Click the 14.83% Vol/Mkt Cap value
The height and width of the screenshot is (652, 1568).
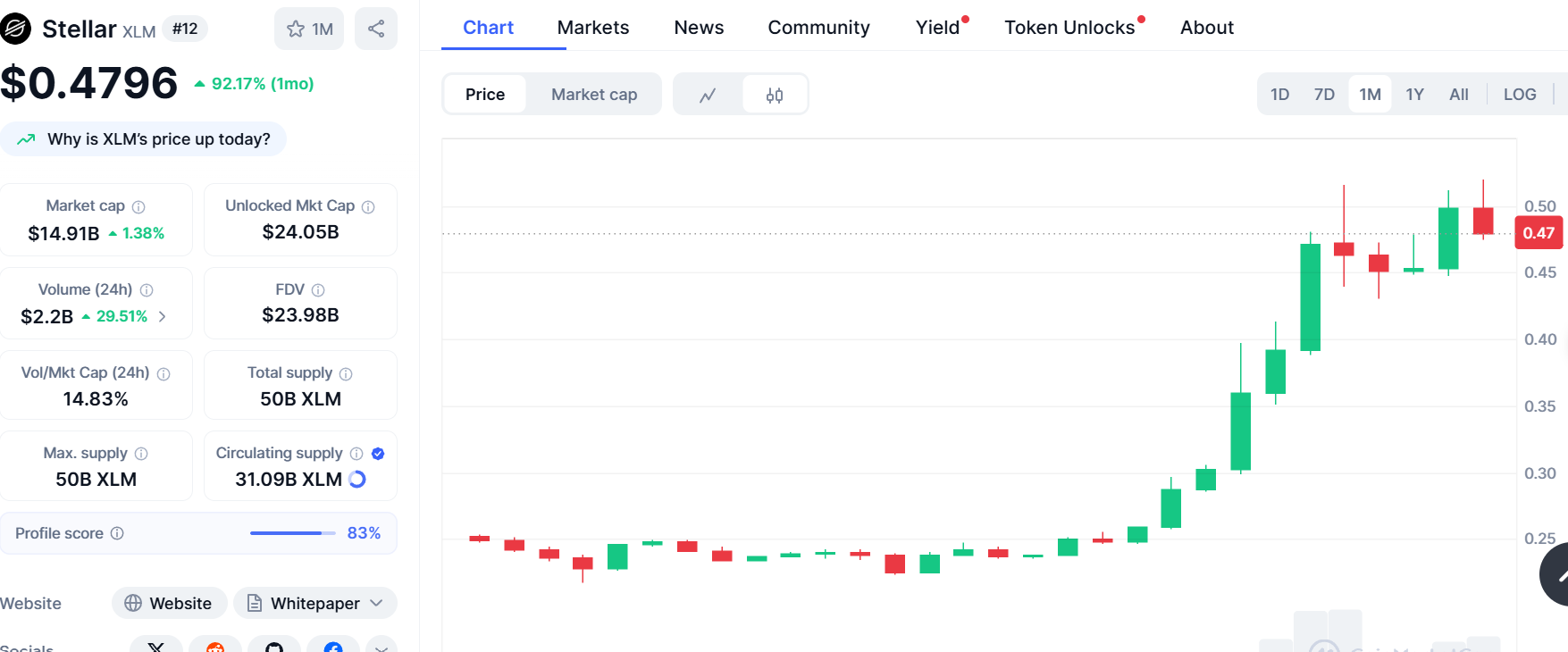tap(96, 399)
